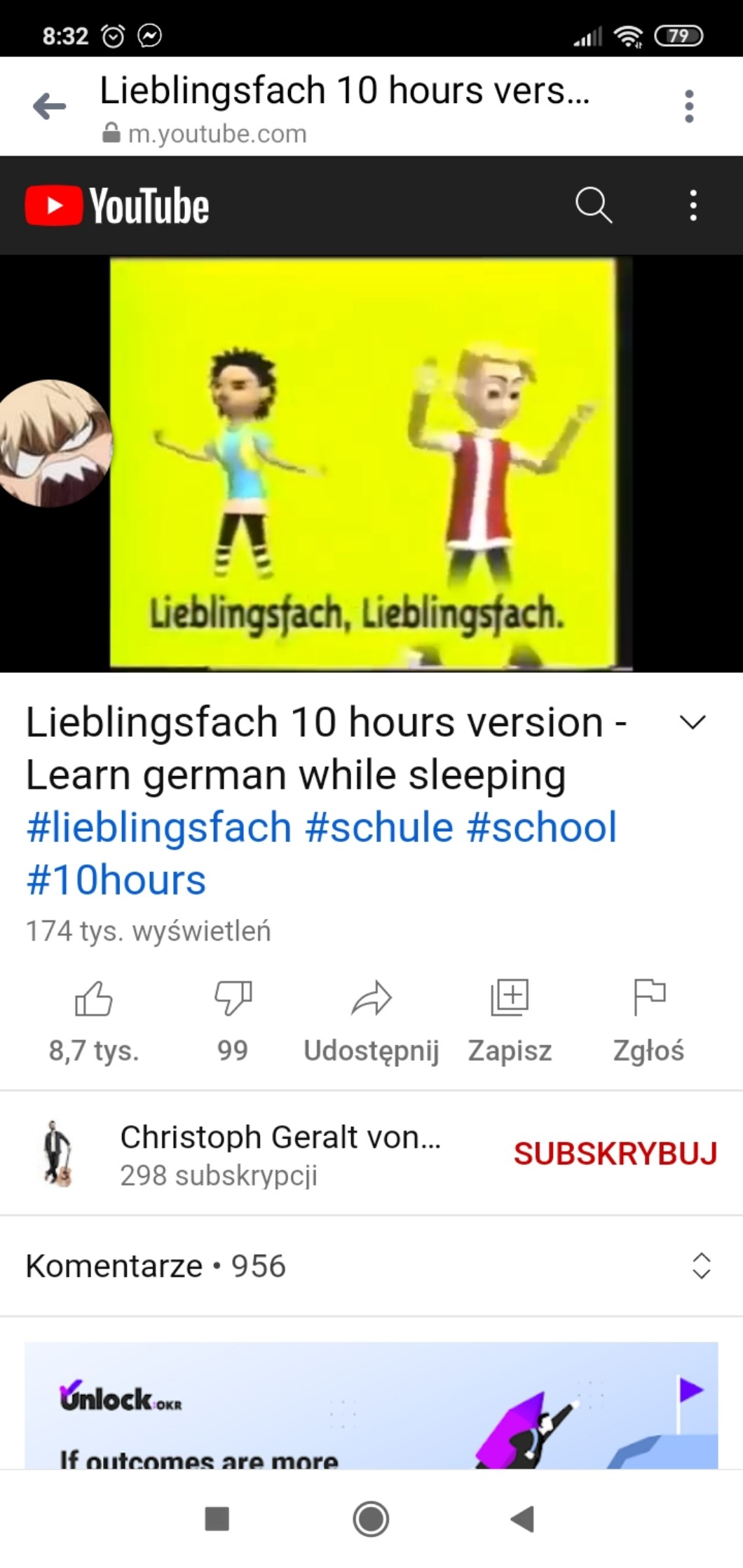The height and width of the screenshot is (1568, 743).
Task: Open the #schule hashtag link
Action: [379, 827]
